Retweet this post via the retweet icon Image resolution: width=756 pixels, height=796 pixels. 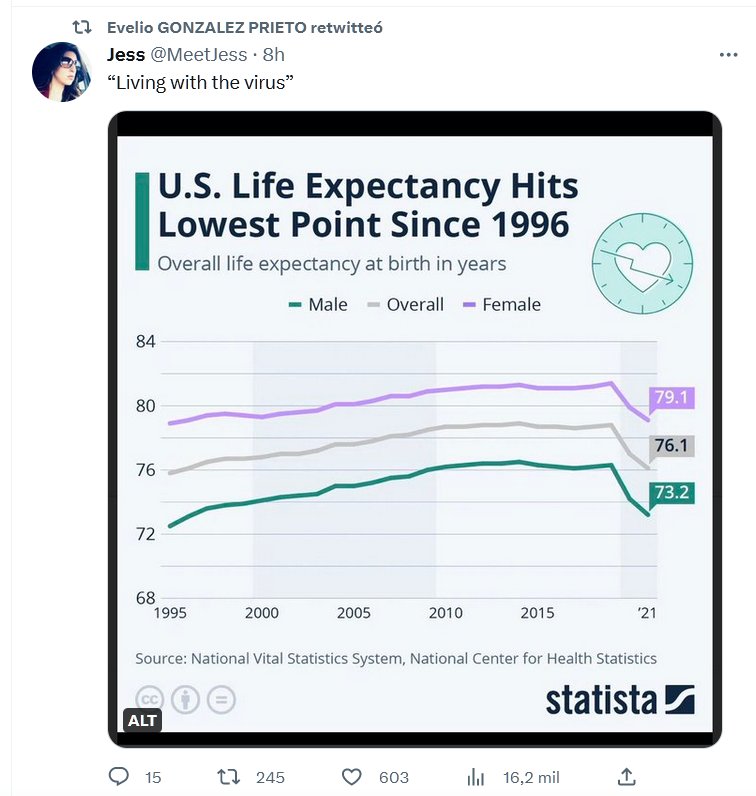tap(229, 776)
